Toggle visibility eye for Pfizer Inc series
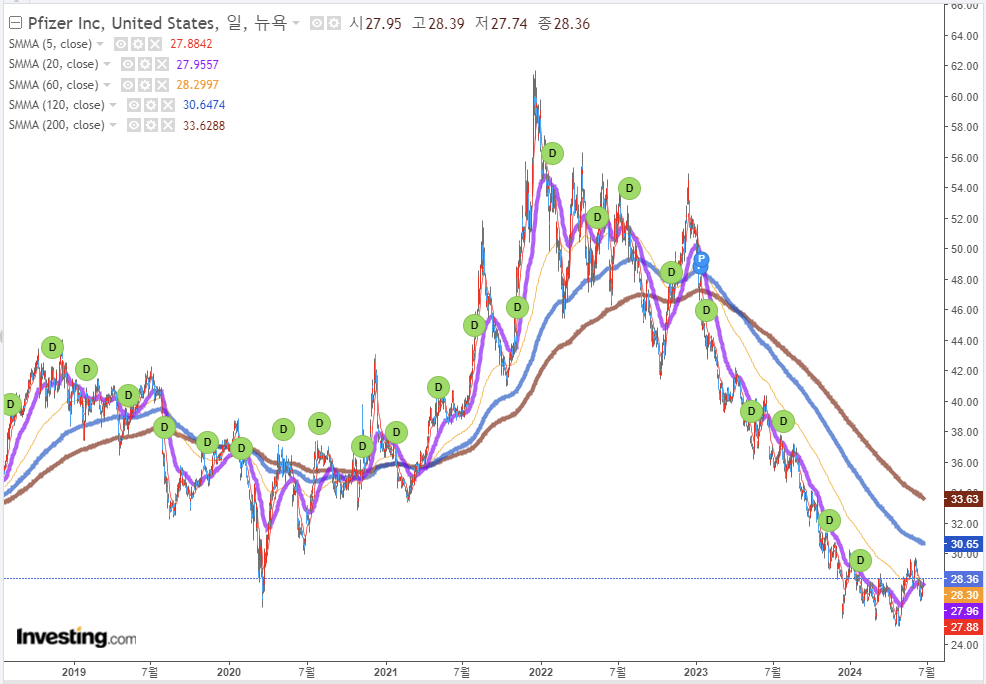This screenshot has width=986, height=684. click(317, 24)
